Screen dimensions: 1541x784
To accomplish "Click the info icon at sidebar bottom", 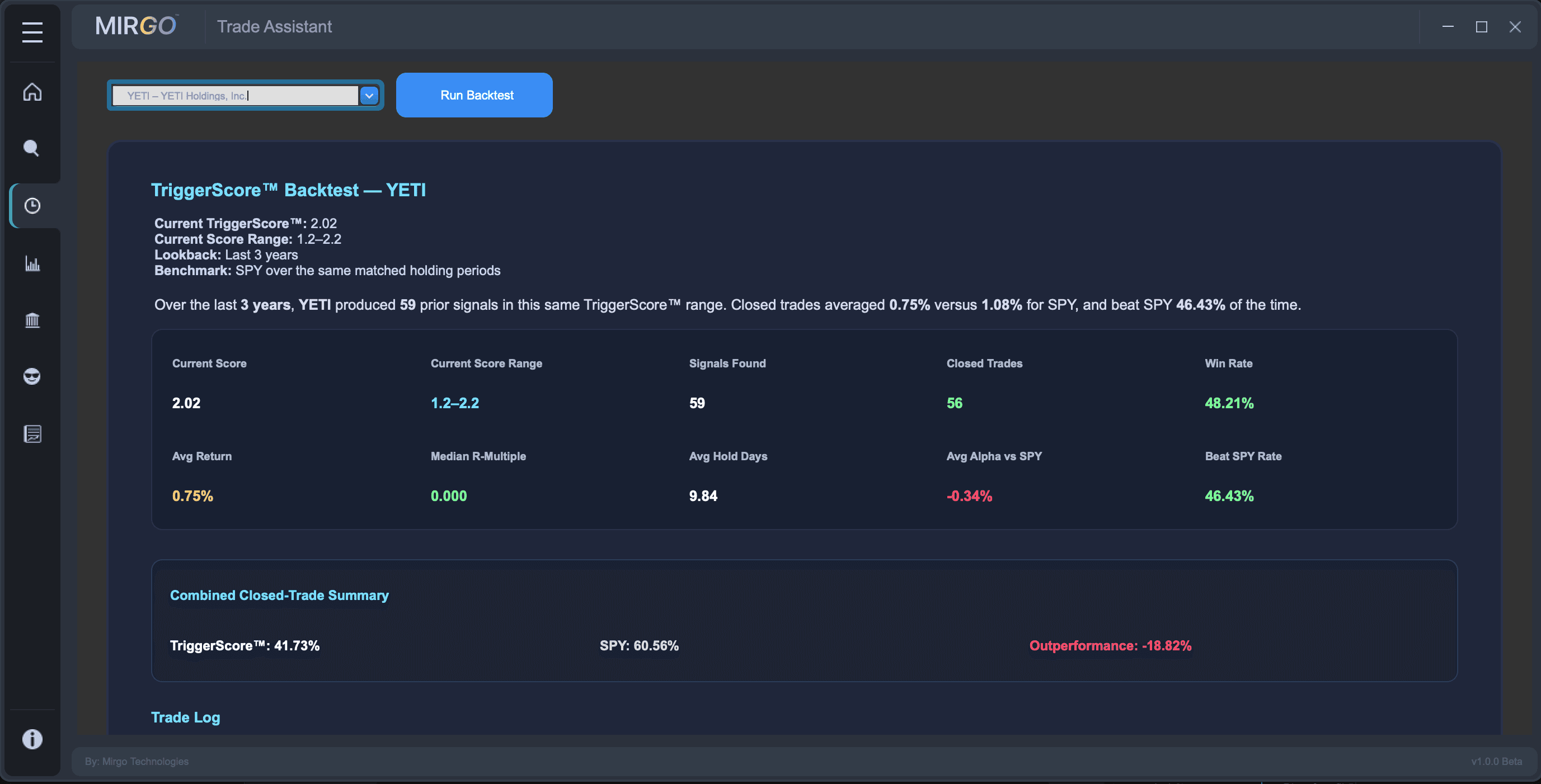I will (32, 739).
